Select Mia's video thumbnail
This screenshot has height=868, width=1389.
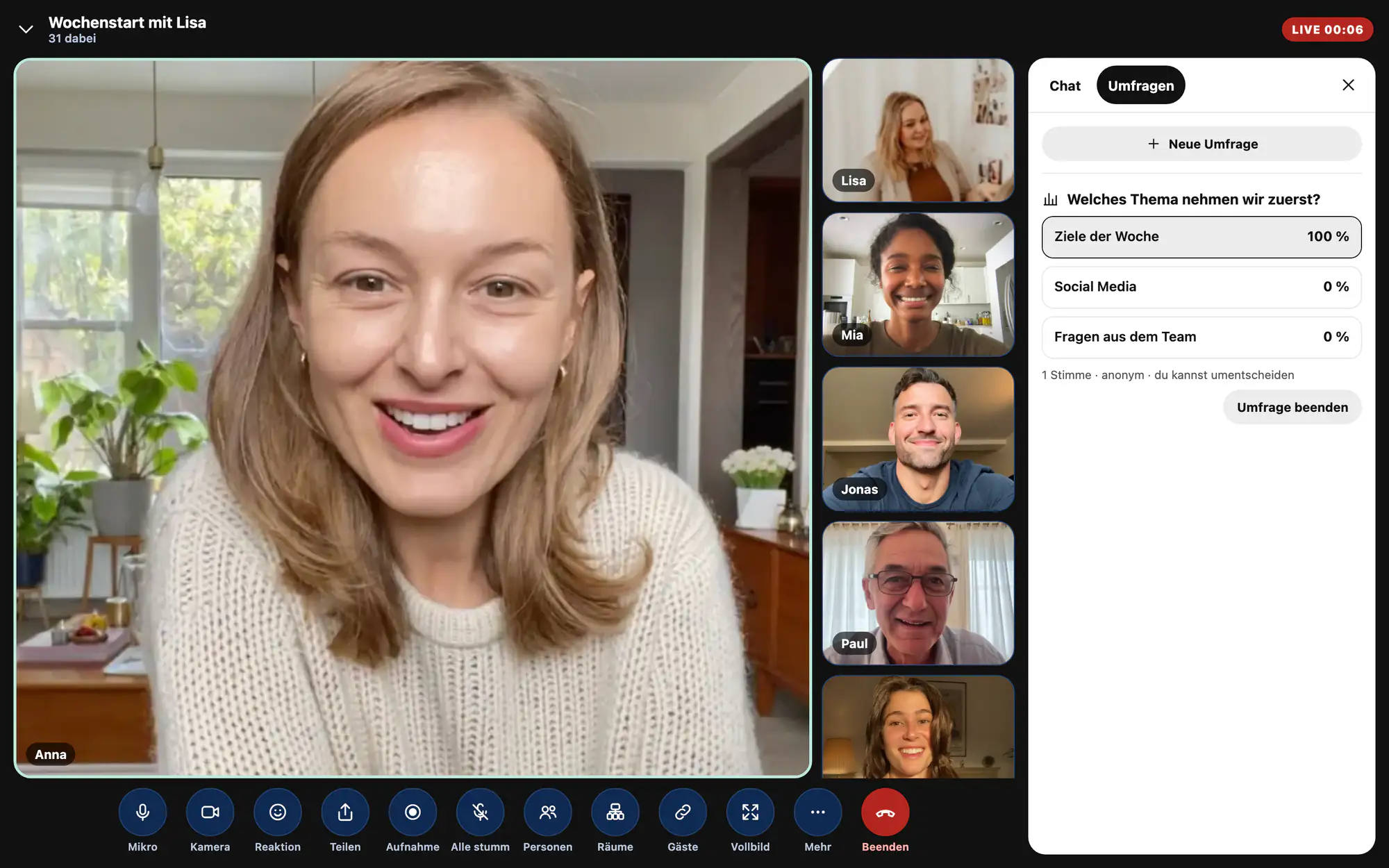click(918, 285)
